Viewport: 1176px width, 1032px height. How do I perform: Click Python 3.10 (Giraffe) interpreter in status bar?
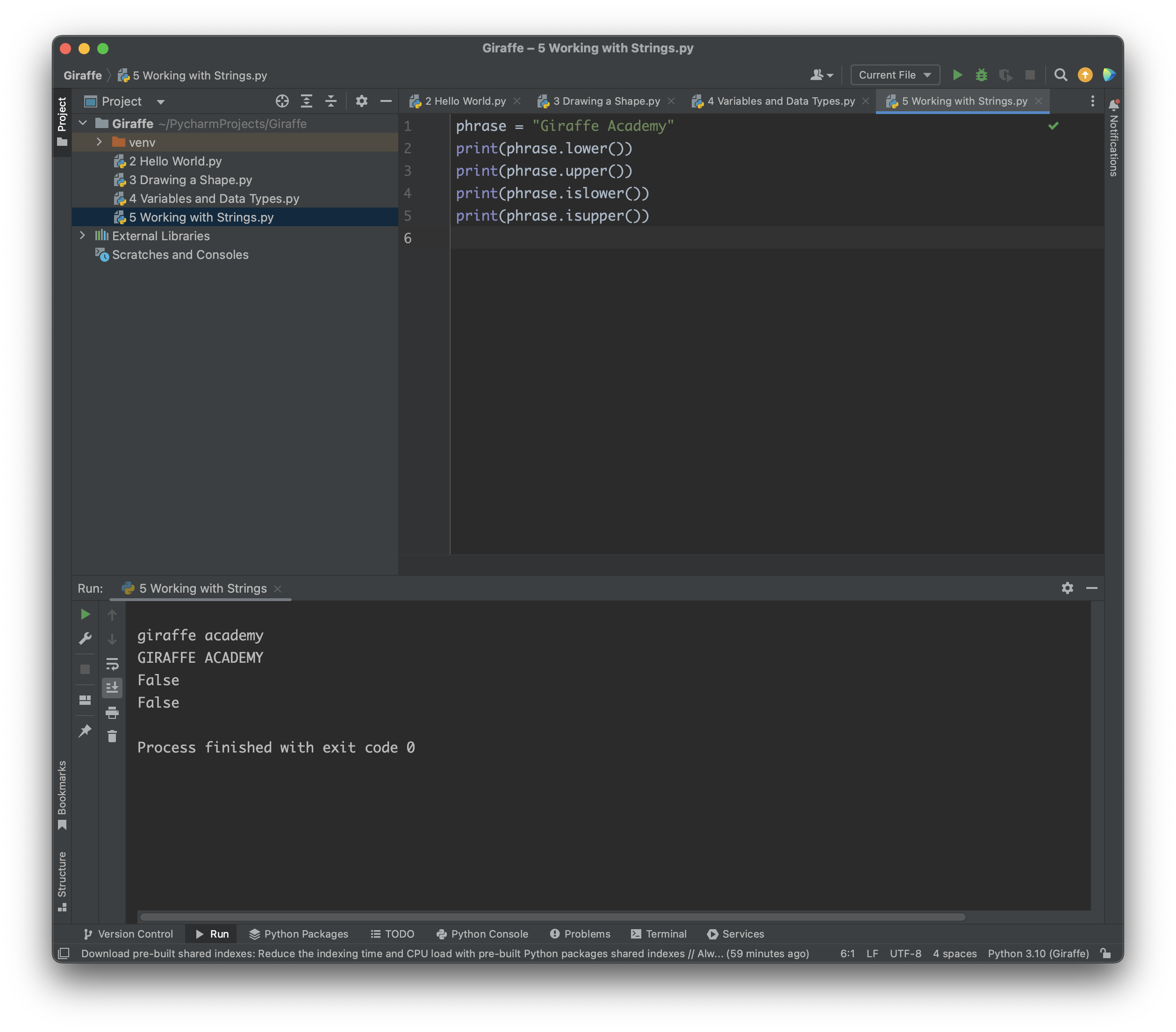pyautogui.click(x=1038, y=953)
